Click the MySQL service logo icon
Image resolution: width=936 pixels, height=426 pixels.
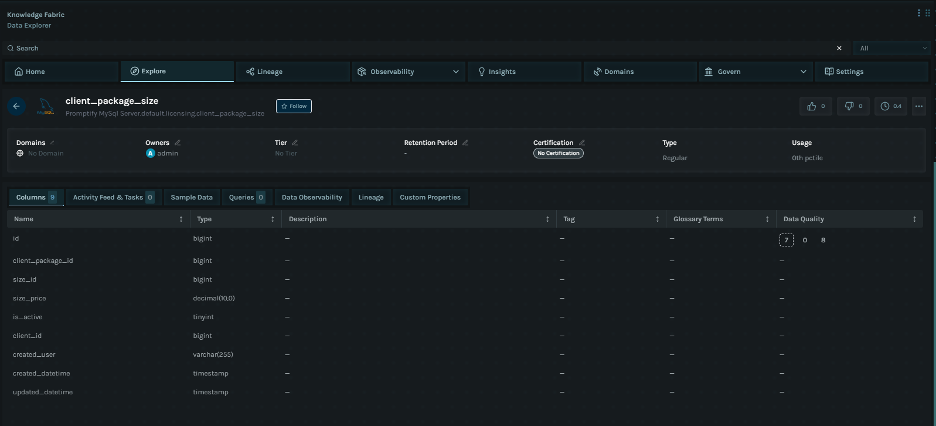click(x=46, y=107)
